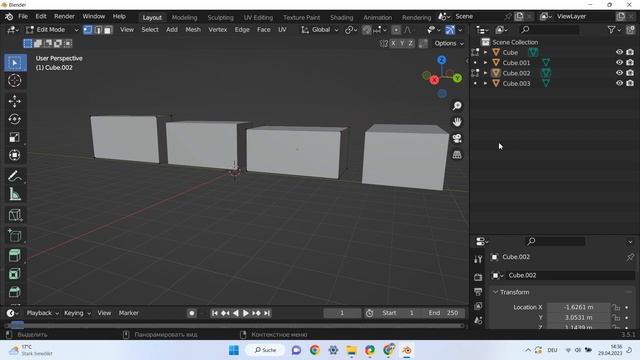Click the timeline Marker menu
This screenshot has height=360, width=640.
(129, 313)
